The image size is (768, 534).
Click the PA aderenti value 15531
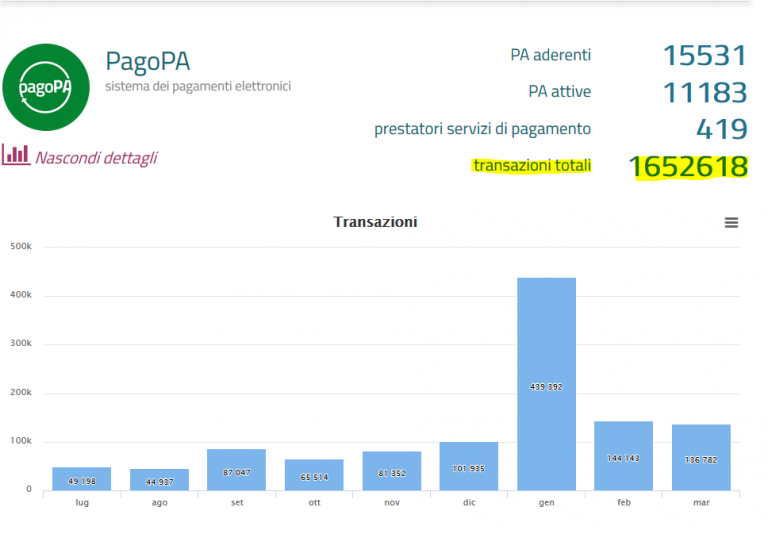click(705, 55)
